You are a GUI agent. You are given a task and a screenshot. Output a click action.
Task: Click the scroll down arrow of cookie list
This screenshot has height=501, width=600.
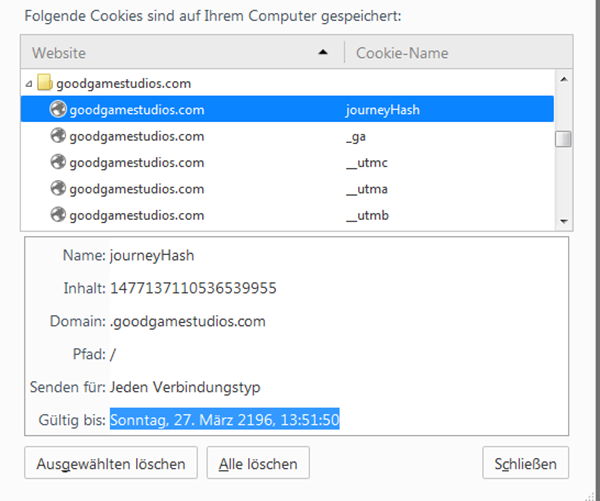pos(564,221)
